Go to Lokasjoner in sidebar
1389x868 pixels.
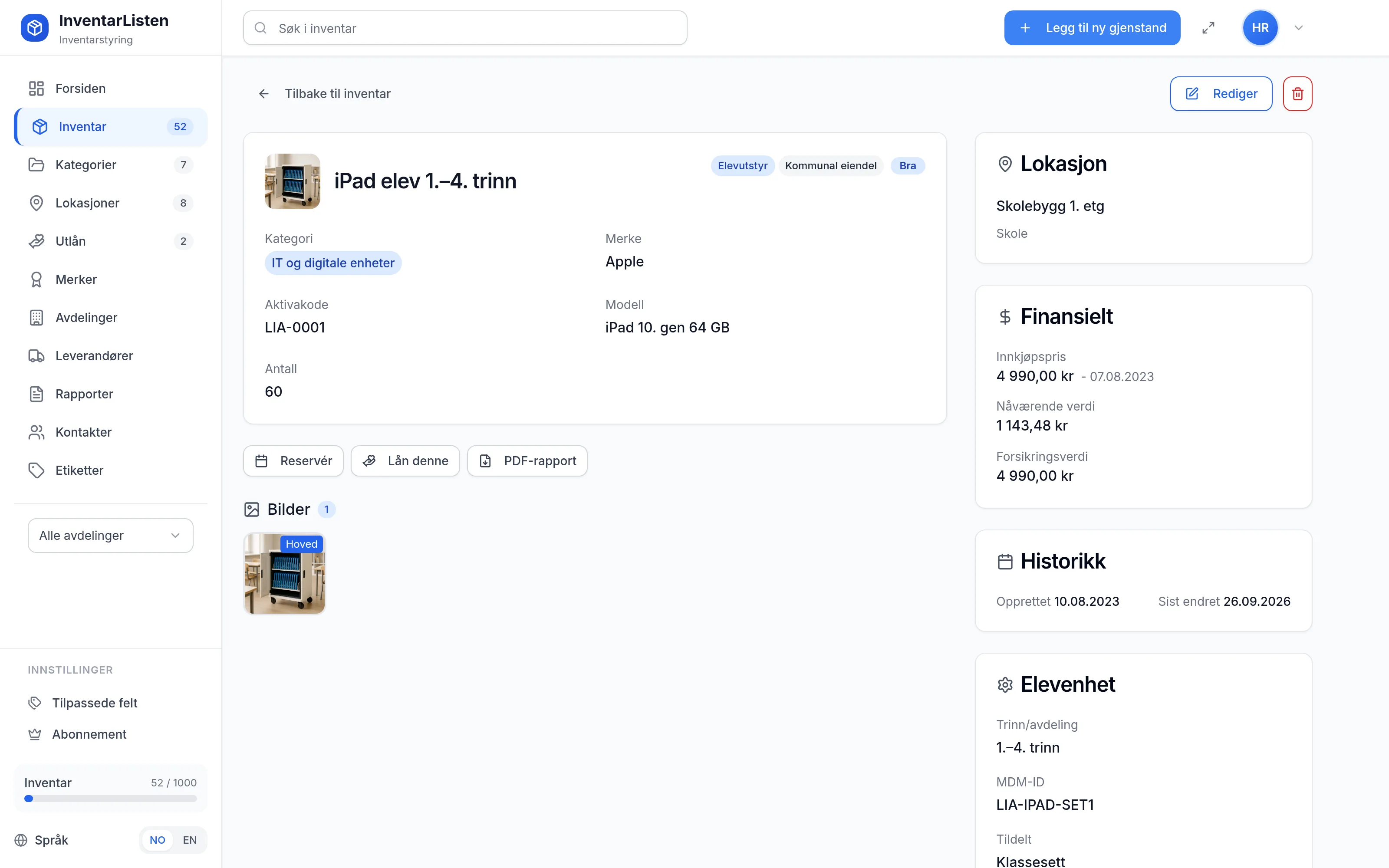pos(111,203)
